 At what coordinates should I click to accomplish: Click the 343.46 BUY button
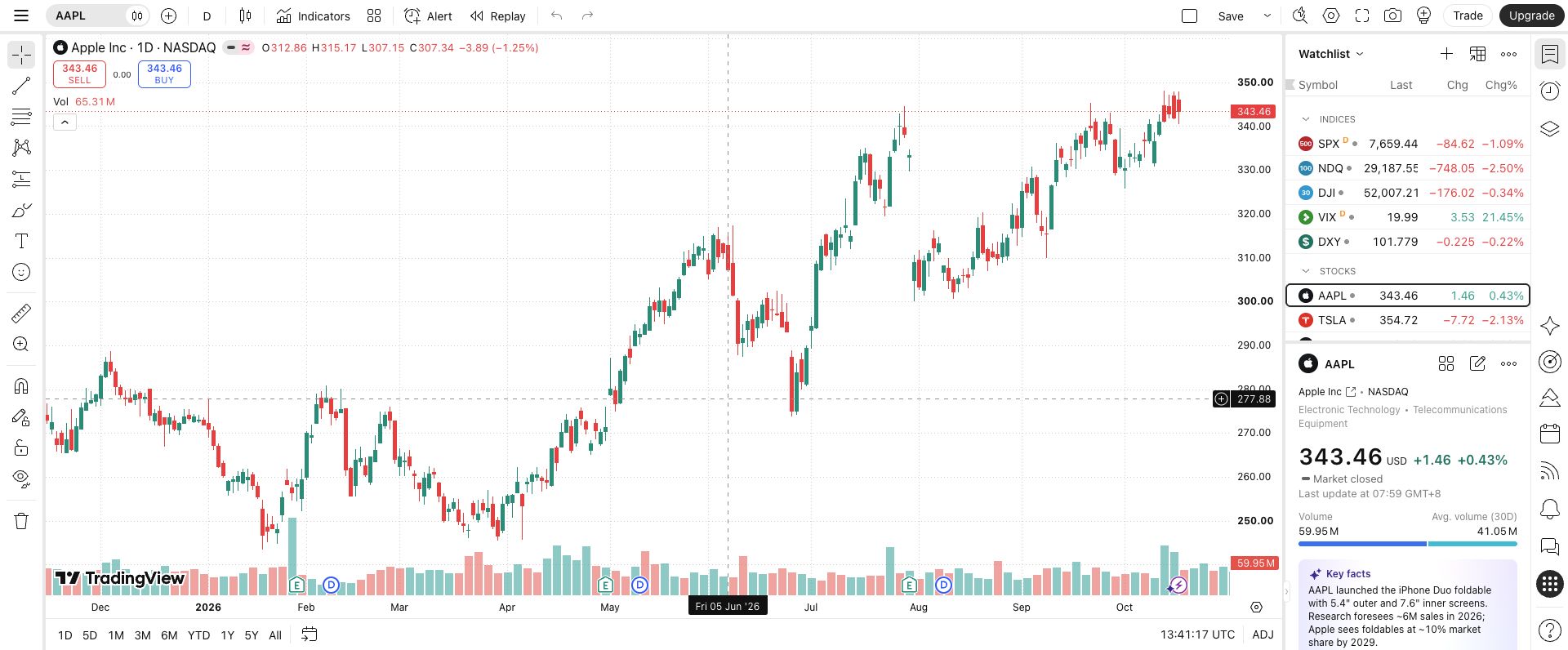(164, 74)
